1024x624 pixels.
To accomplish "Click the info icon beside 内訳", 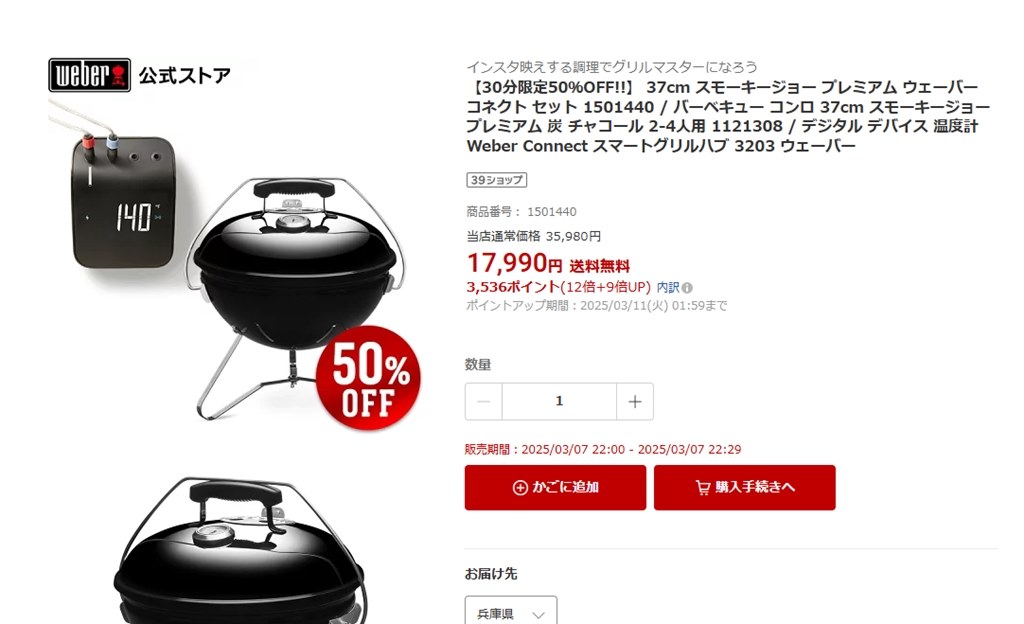I will (x=687, y=288).
